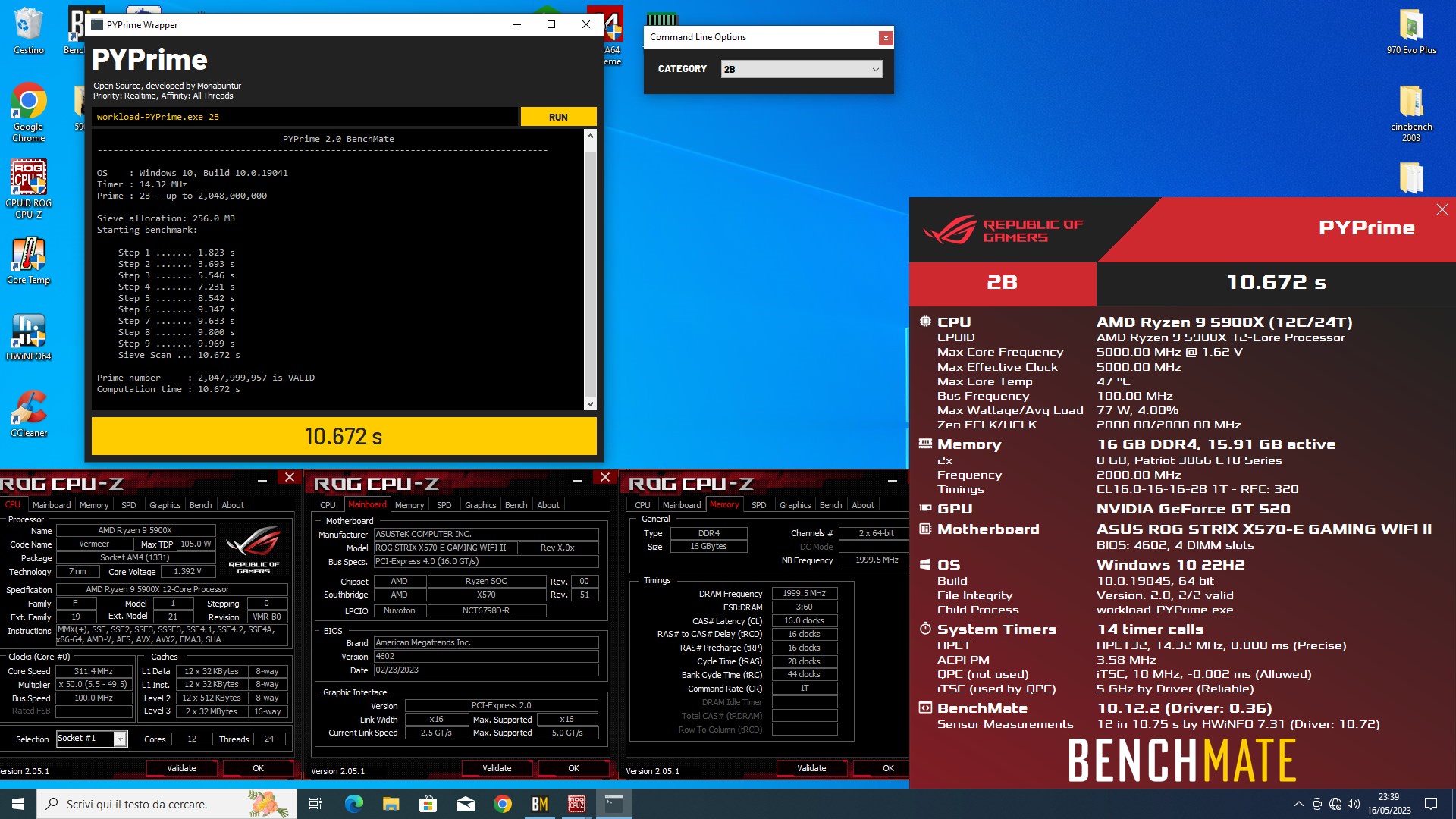Open Graphics tab in first CPU-Z window
The width and height of the screenshot is (1456, 819).
[x=165, y=505]
